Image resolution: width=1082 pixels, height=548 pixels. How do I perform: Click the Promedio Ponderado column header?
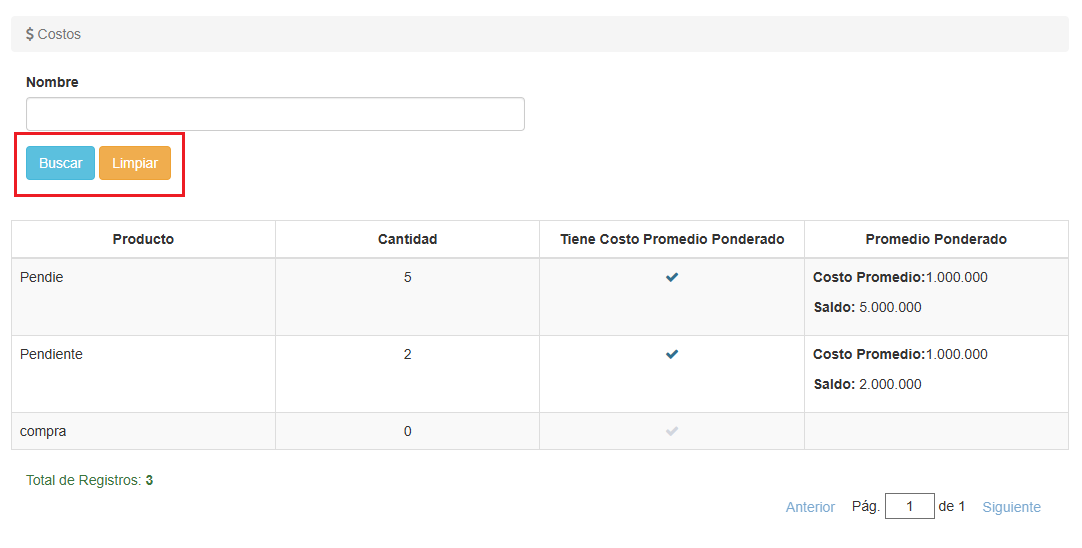tap(936, 239)
